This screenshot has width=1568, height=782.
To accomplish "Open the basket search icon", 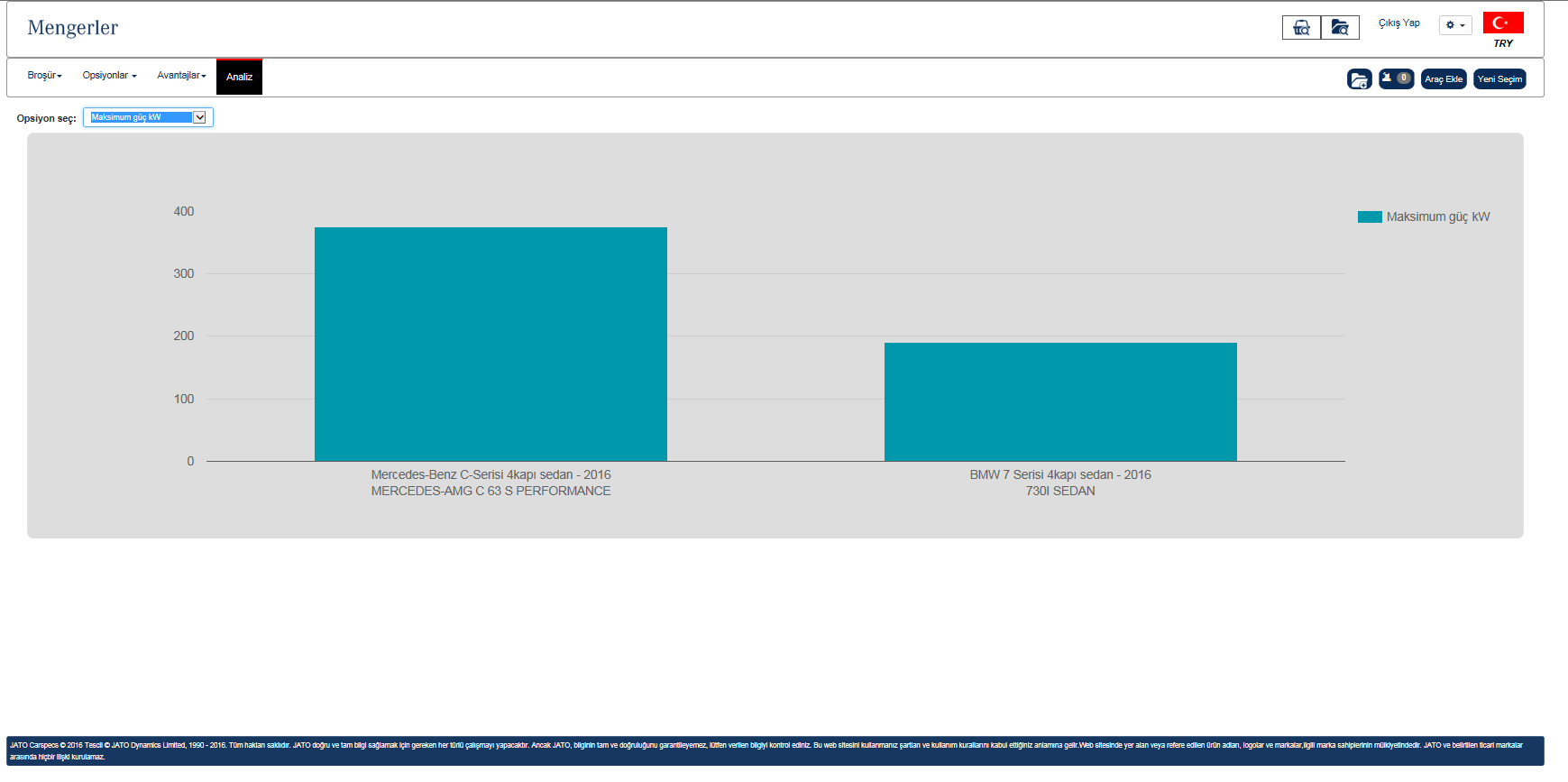I will pos(1301,27).
